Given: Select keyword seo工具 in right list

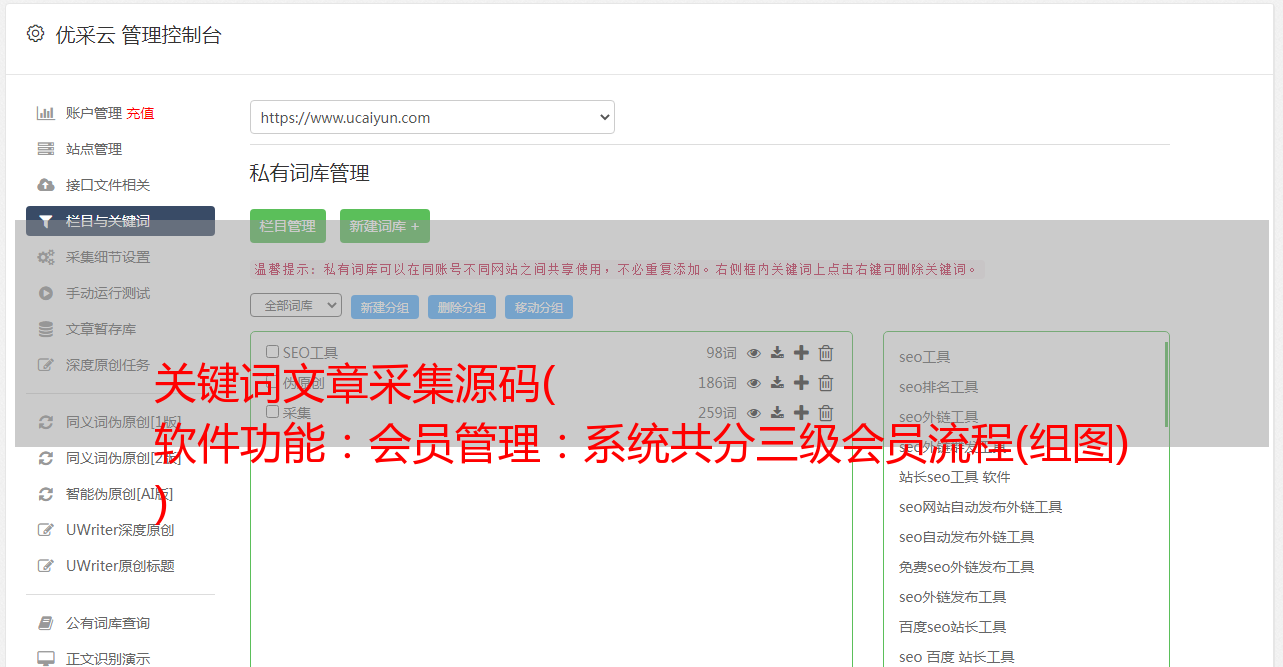Looking at the screenshot, I should pos(925,357).
